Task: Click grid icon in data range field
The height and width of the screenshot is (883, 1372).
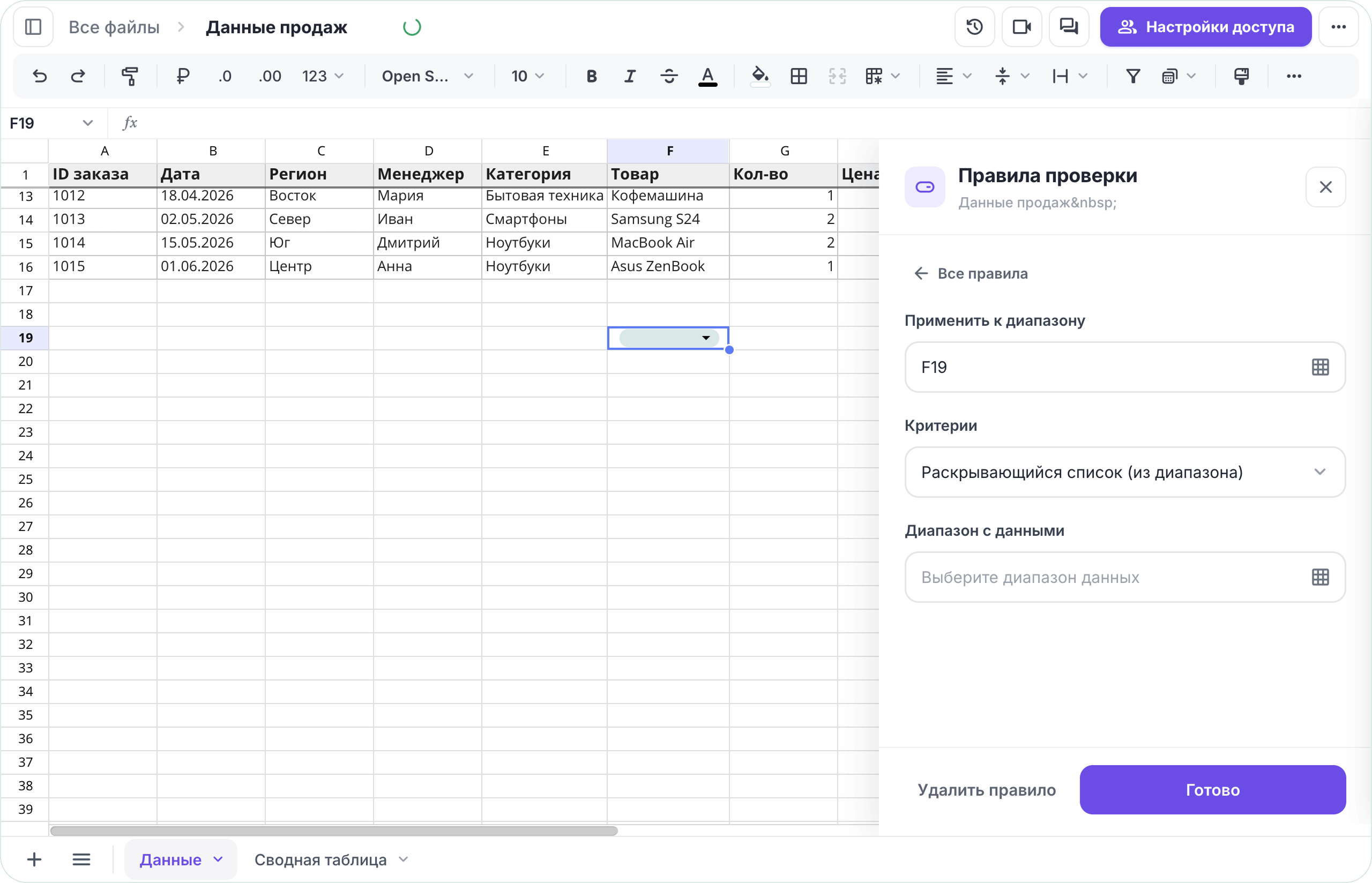Action: 1321,578
